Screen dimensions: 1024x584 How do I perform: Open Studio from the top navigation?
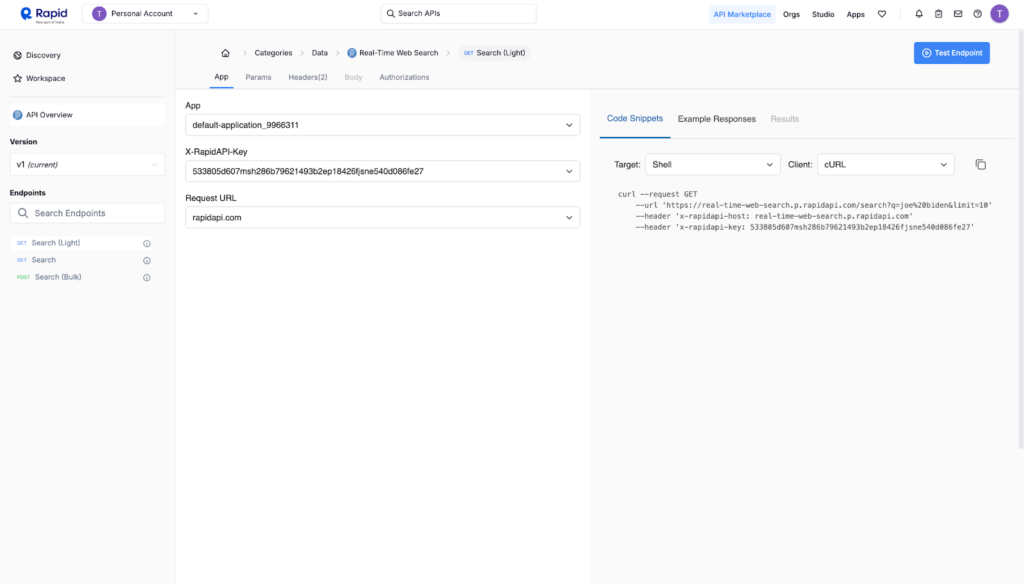(823, 14)
